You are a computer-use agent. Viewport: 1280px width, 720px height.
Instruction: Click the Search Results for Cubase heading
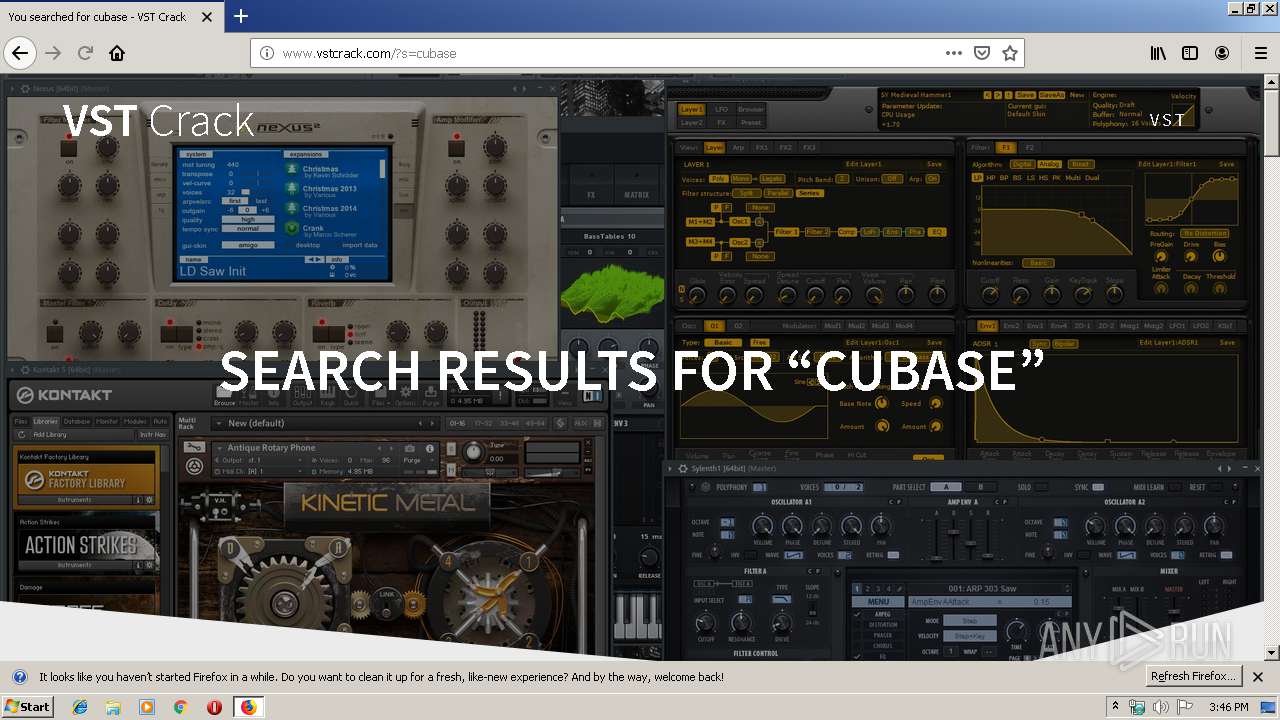click(x=632, y=371)
